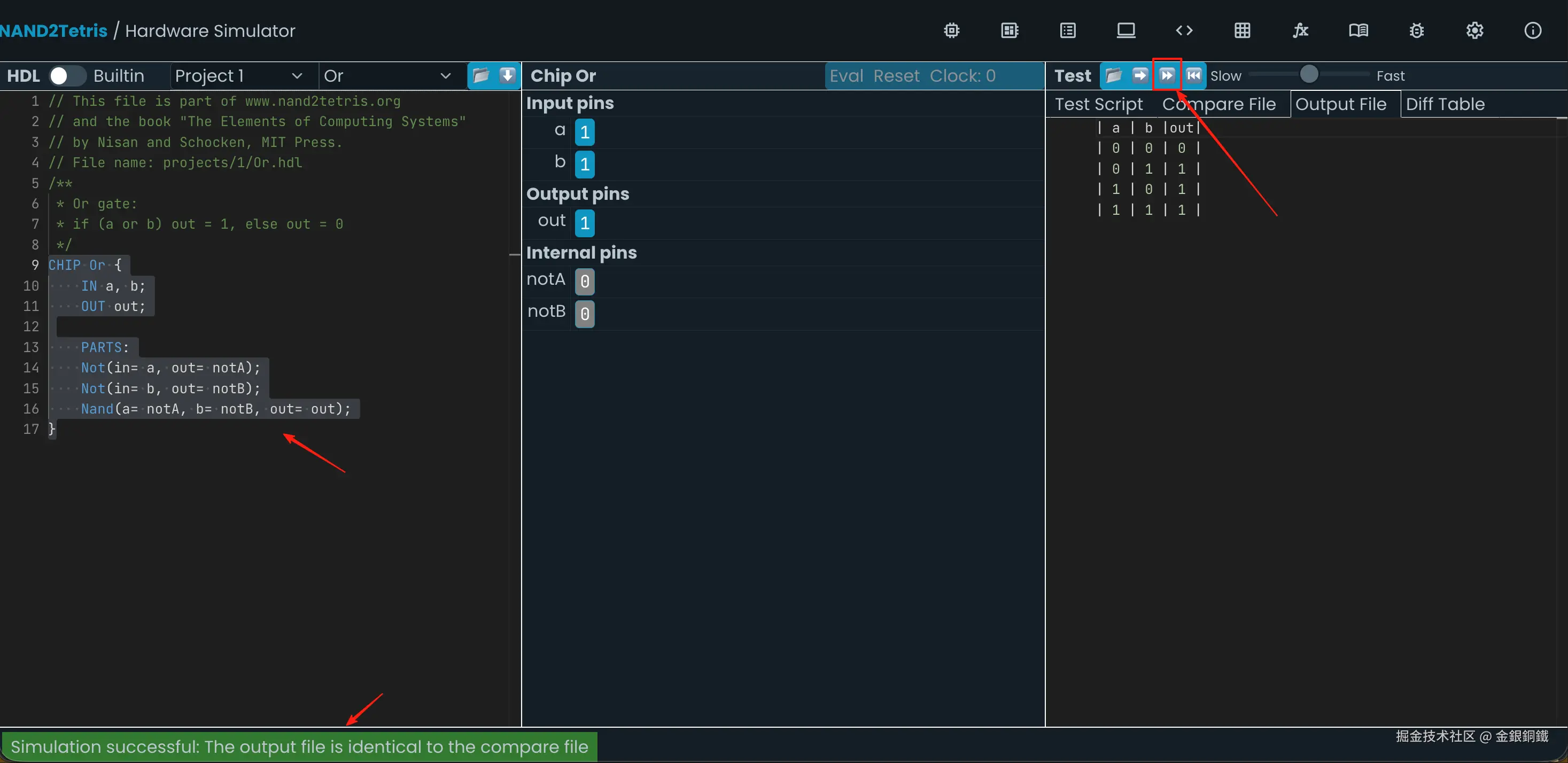Click the Reset button

[896, 75]
